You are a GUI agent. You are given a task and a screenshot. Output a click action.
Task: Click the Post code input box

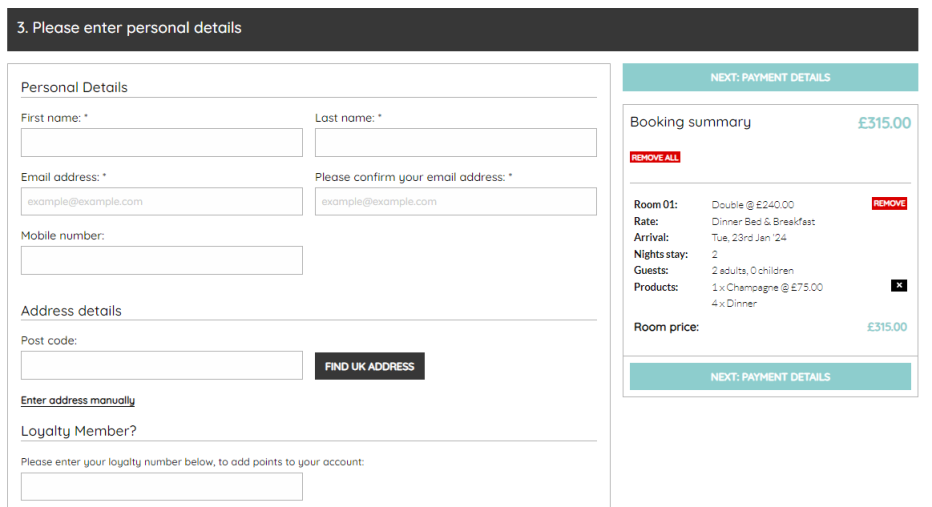pyautogui.click(x=161, y=366)
